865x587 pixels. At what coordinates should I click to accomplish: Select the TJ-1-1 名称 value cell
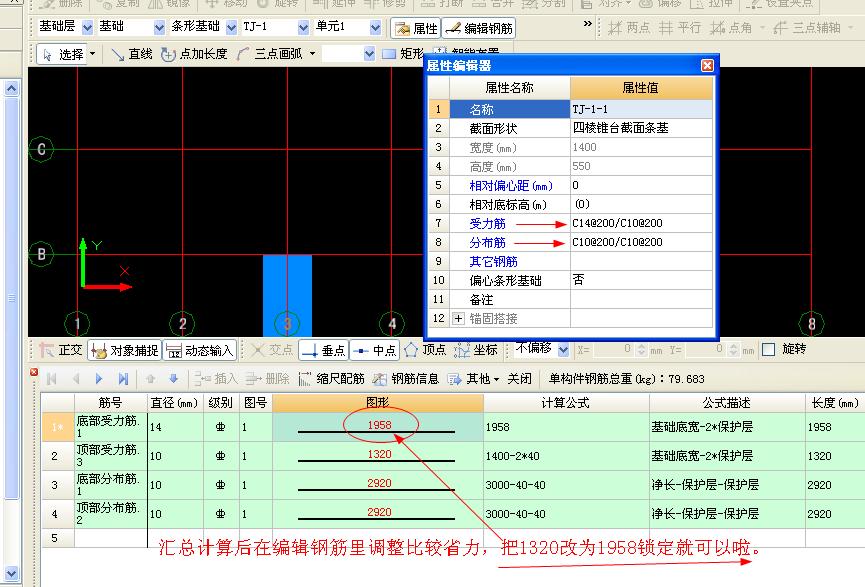642,109
